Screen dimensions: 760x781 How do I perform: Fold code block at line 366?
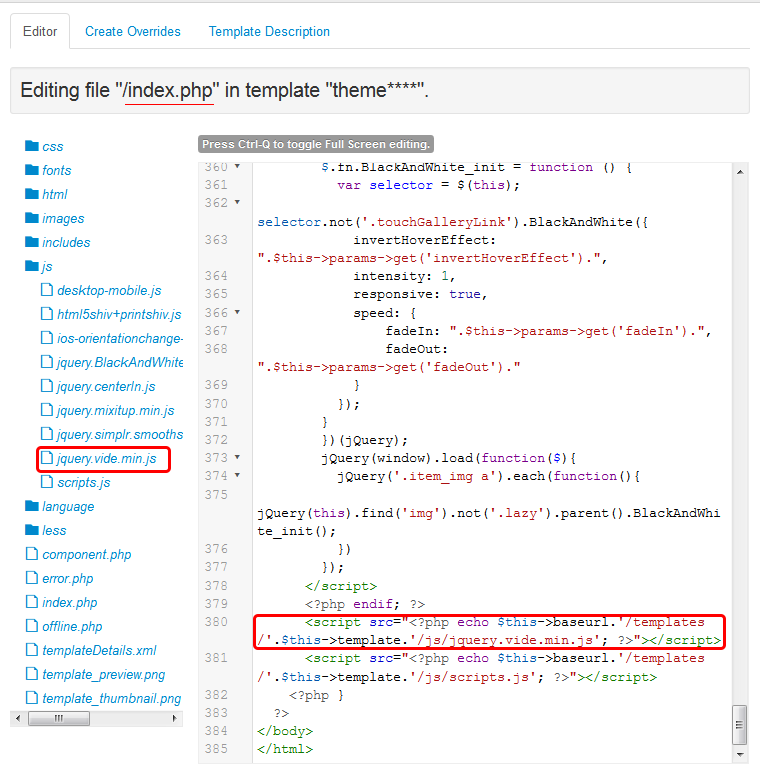click(237, 312)
